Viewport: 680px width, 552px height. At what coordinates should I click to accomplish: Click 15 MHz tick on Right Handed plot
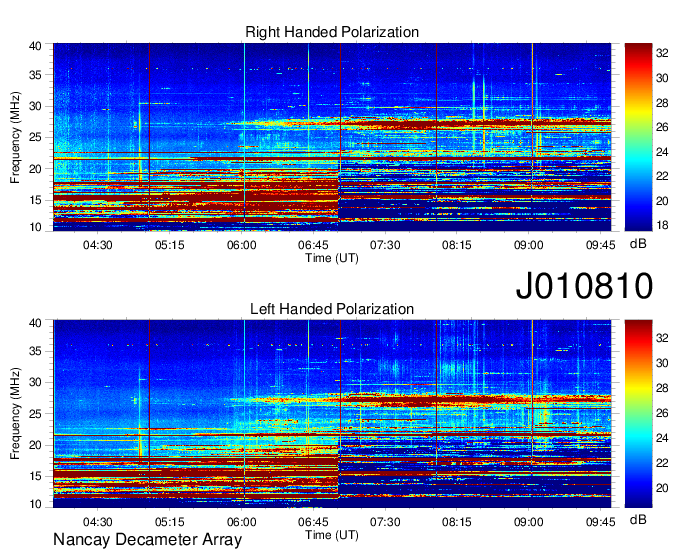tap(35, 200)
